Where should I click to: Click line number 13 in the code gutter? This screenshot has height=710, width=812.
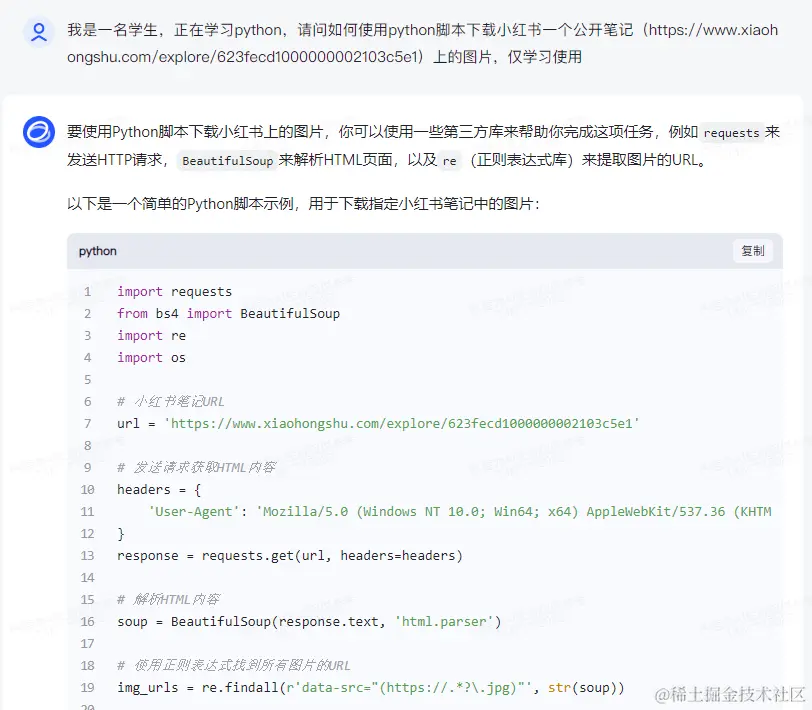(x=88, y=556)
